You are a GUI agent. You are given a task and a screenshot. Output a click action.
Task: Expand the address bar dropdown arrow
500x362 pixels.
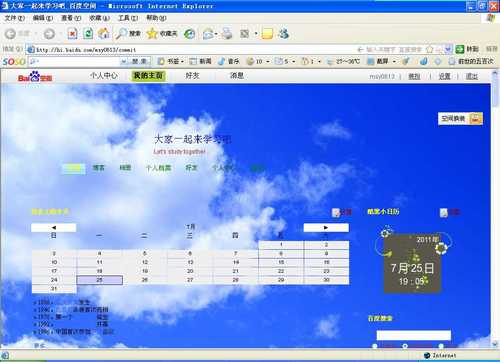[448, 50]
